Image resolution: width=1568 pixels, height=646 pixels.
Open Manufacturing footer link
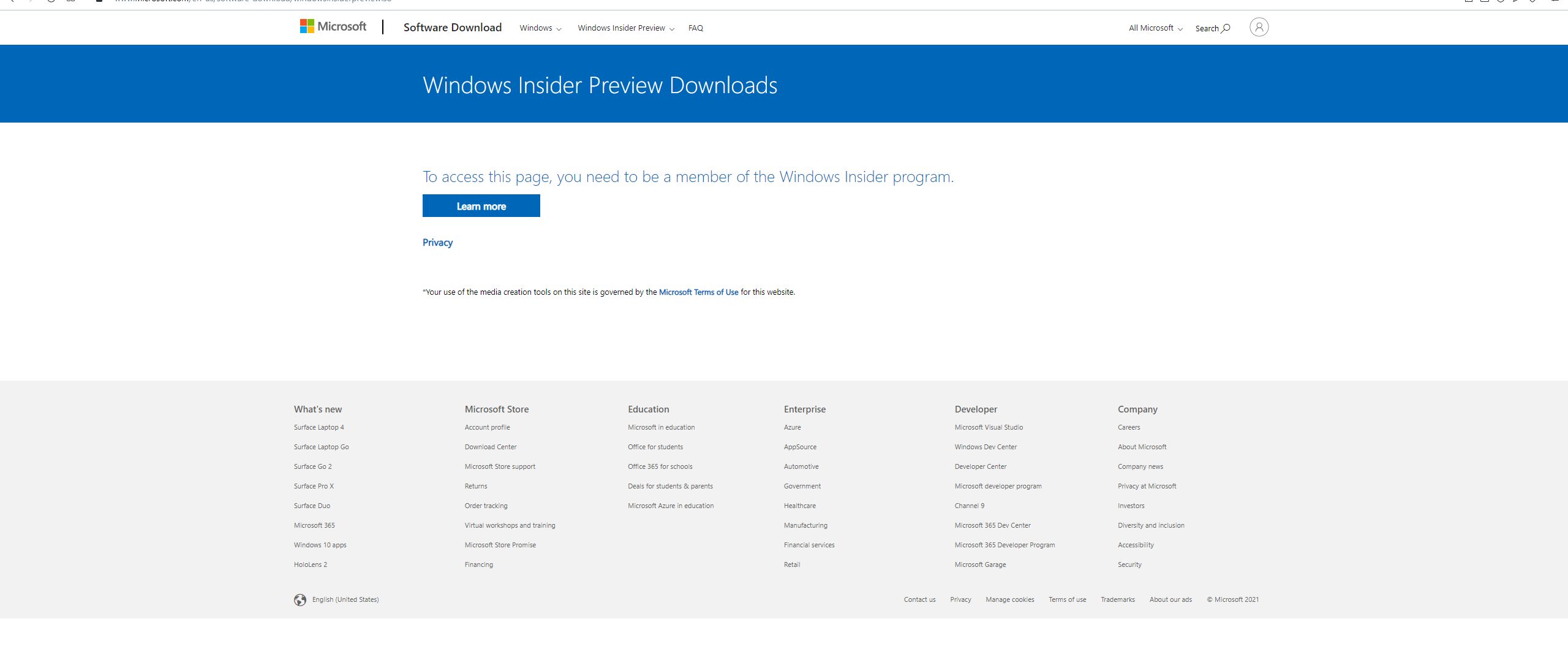[x=806, y=526]
